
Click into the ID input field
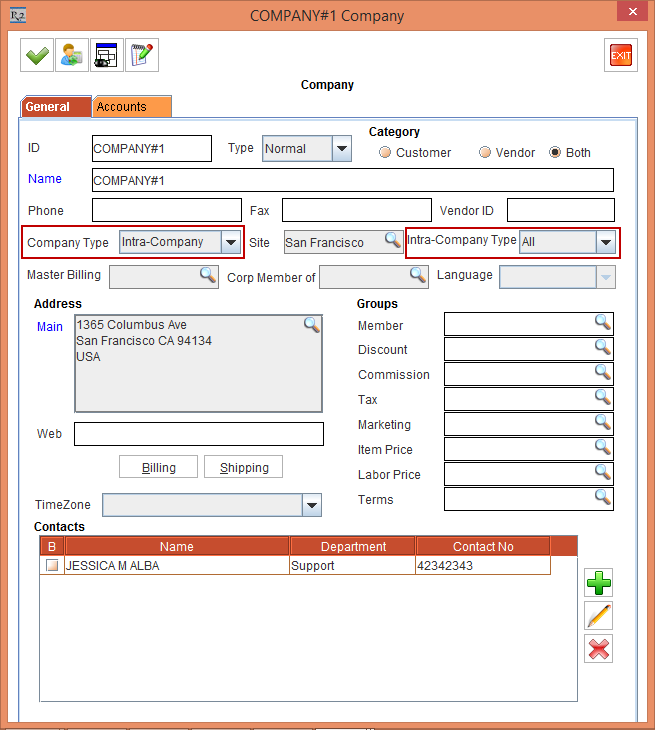pyautogui.click(x=152, y=149)
